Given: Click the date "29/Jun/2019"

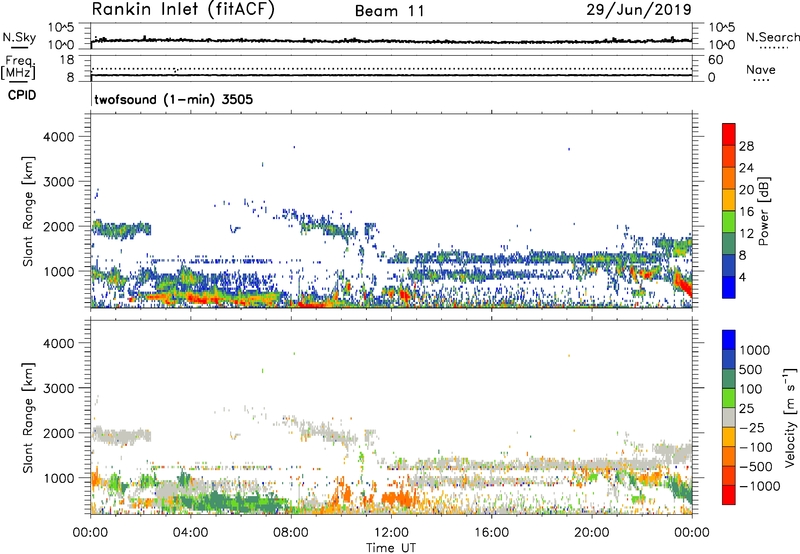Looking at the screenshot, I should coord(639,9).
